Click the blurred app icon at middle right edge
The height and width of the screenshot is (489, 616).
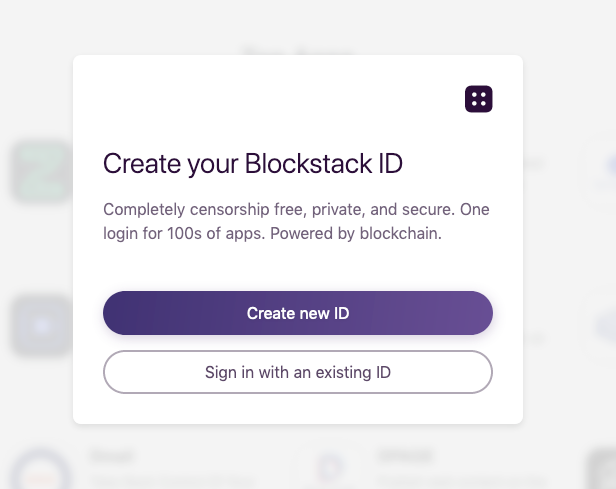[x=603, y=326]
